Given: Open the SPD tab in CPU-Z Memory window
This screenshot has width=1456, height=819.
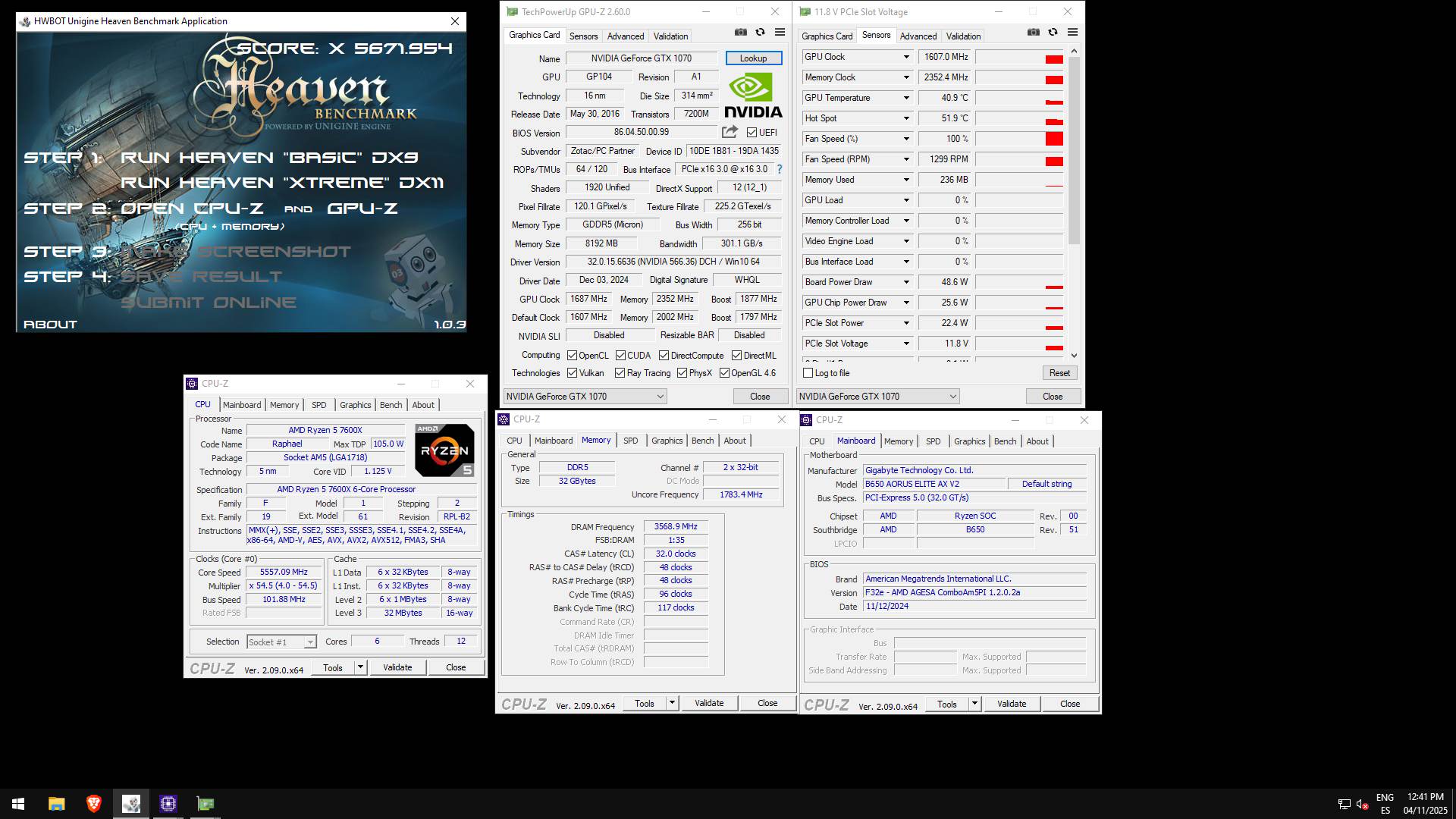Looking at the screenshot, I should pyautogui.click(x=630, y=441).
